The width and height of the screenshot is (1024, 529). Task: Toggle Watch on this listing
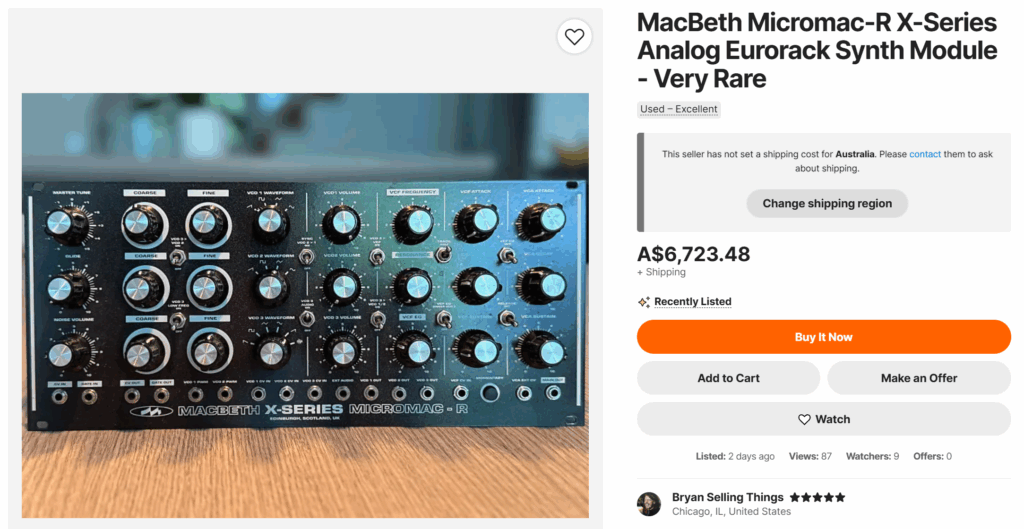824,420
